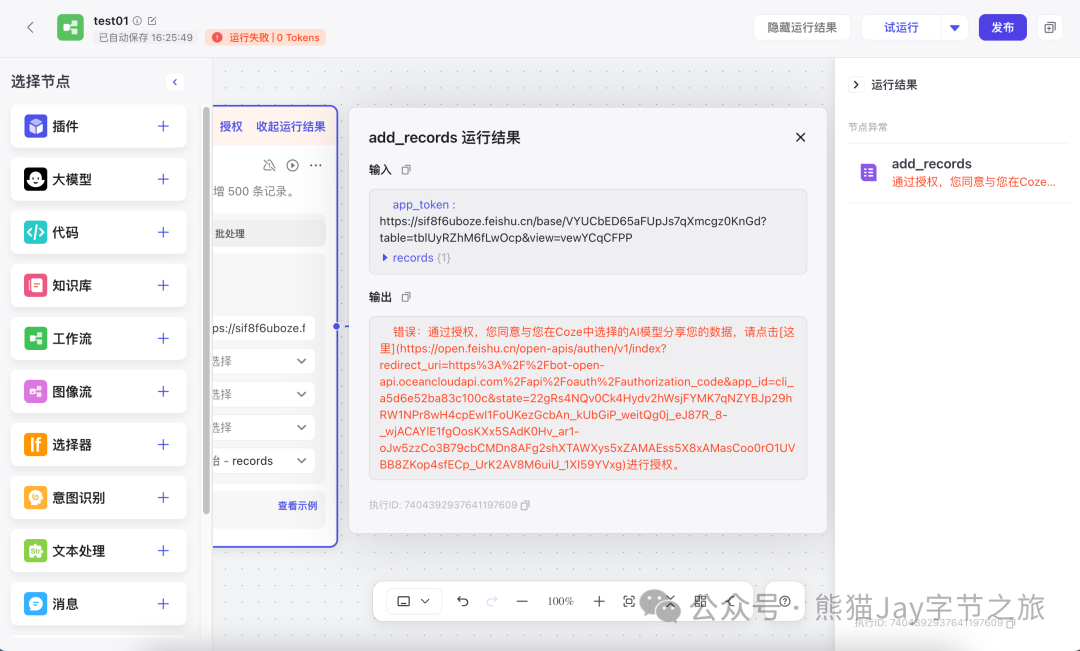Click 收起运行结果 on the node

291,126
